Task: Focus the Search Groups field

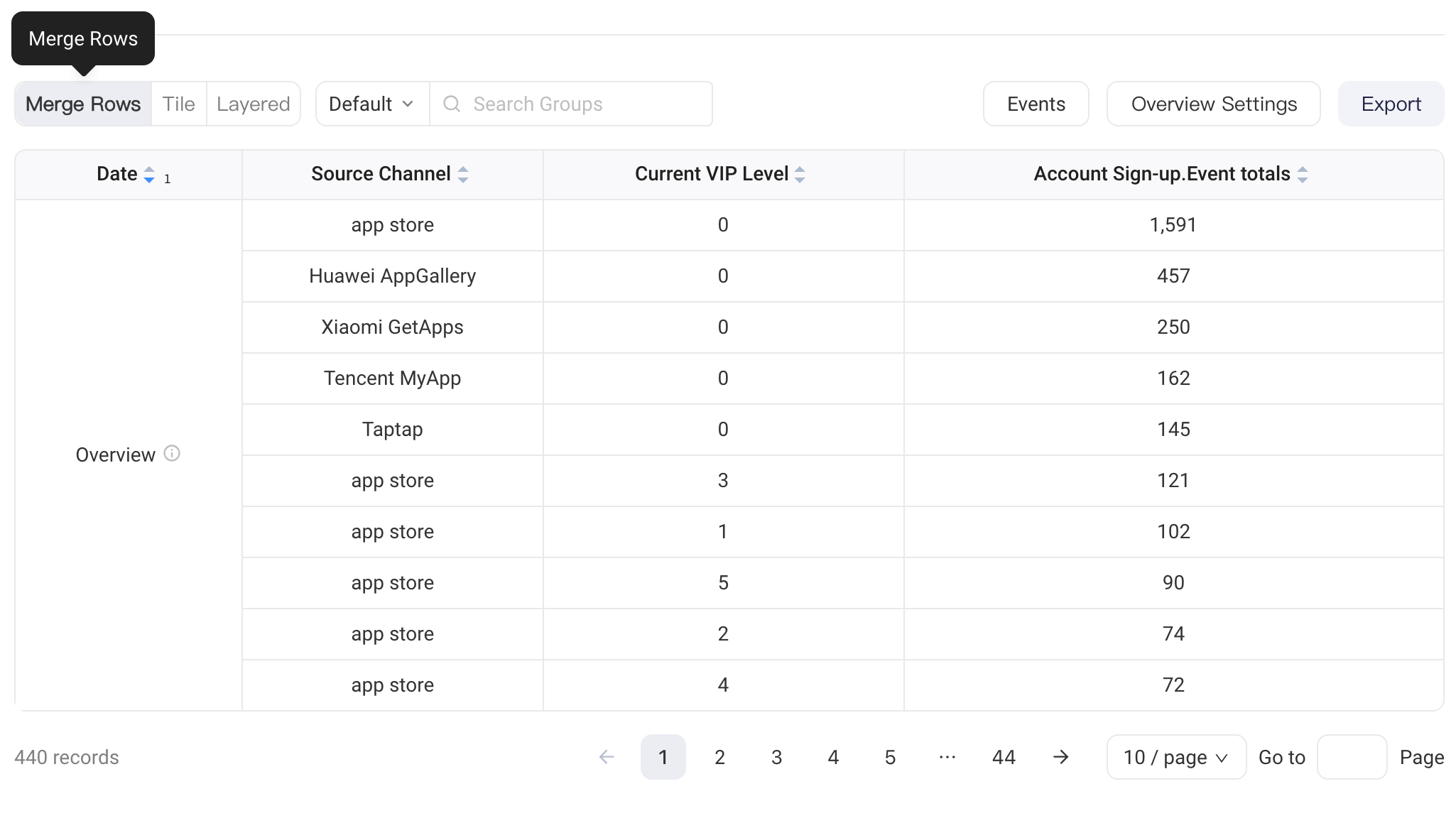Action: [571, 104]
